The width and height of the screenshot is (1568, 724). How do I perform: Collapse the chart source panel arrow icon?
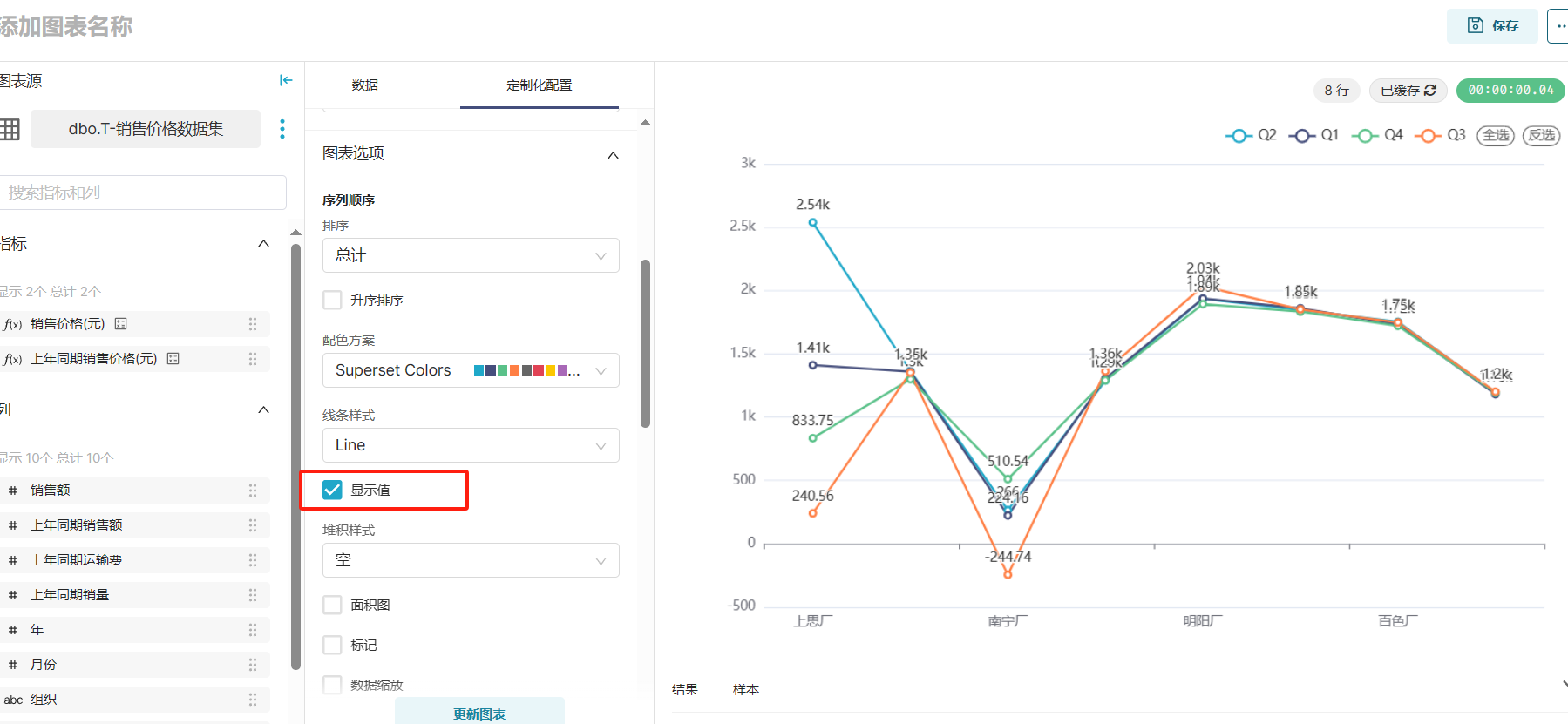pyautogui.click(x=285, y=80)
